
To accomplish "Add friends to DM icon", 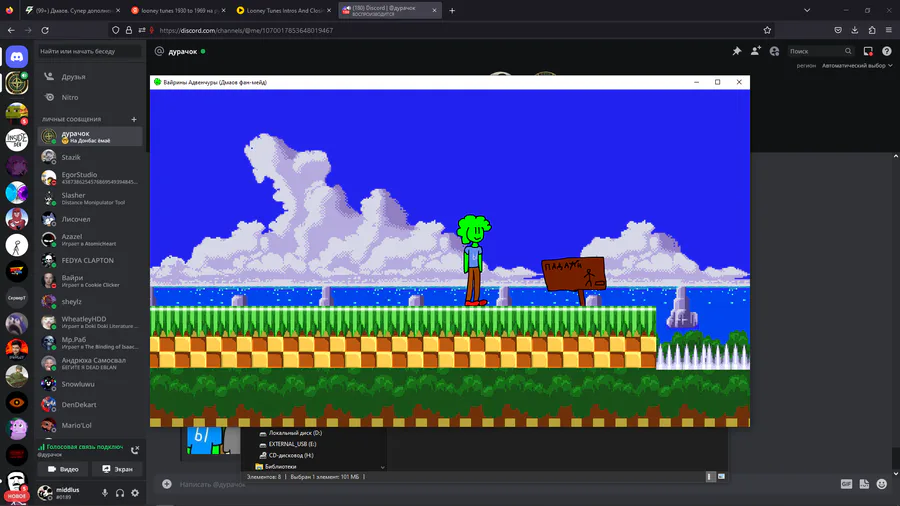I will click(x=755, y=51).
